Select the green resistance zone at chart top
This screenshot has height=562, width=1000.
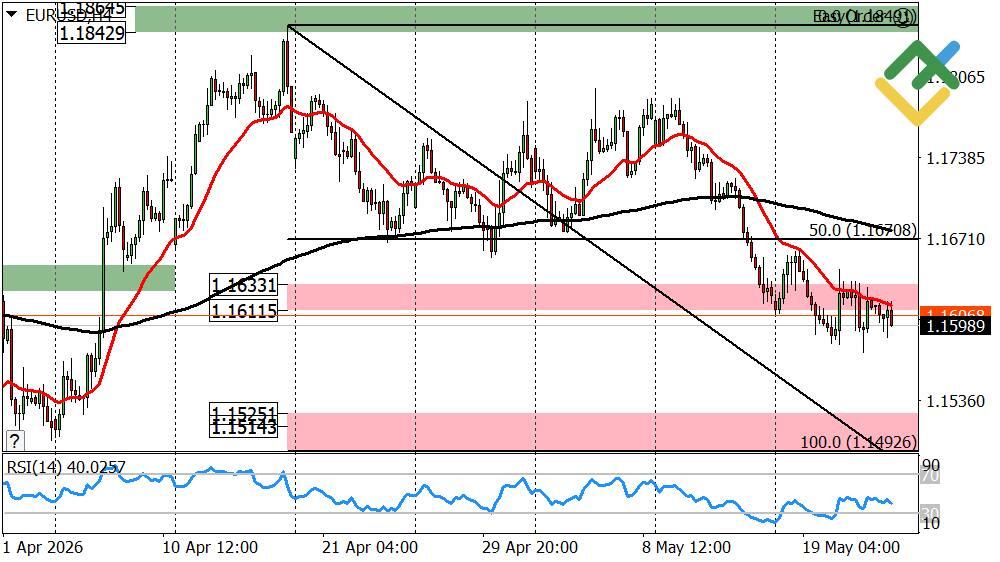coord(526,18)
